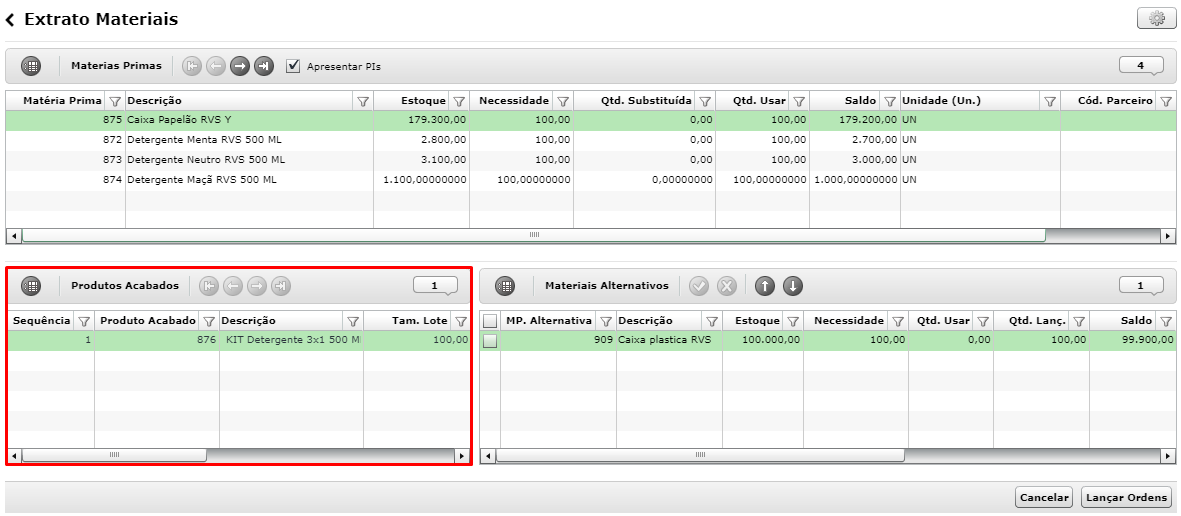1181x516 pixels.
Task: Go to previous record in Produtos Acabados
Action: click(x=233, y=285)
